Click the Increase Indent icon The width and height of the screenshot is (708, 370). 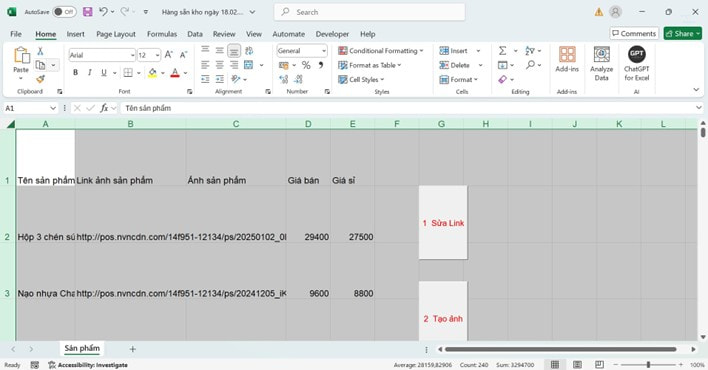pyautogui.click(x=220, y=80)
